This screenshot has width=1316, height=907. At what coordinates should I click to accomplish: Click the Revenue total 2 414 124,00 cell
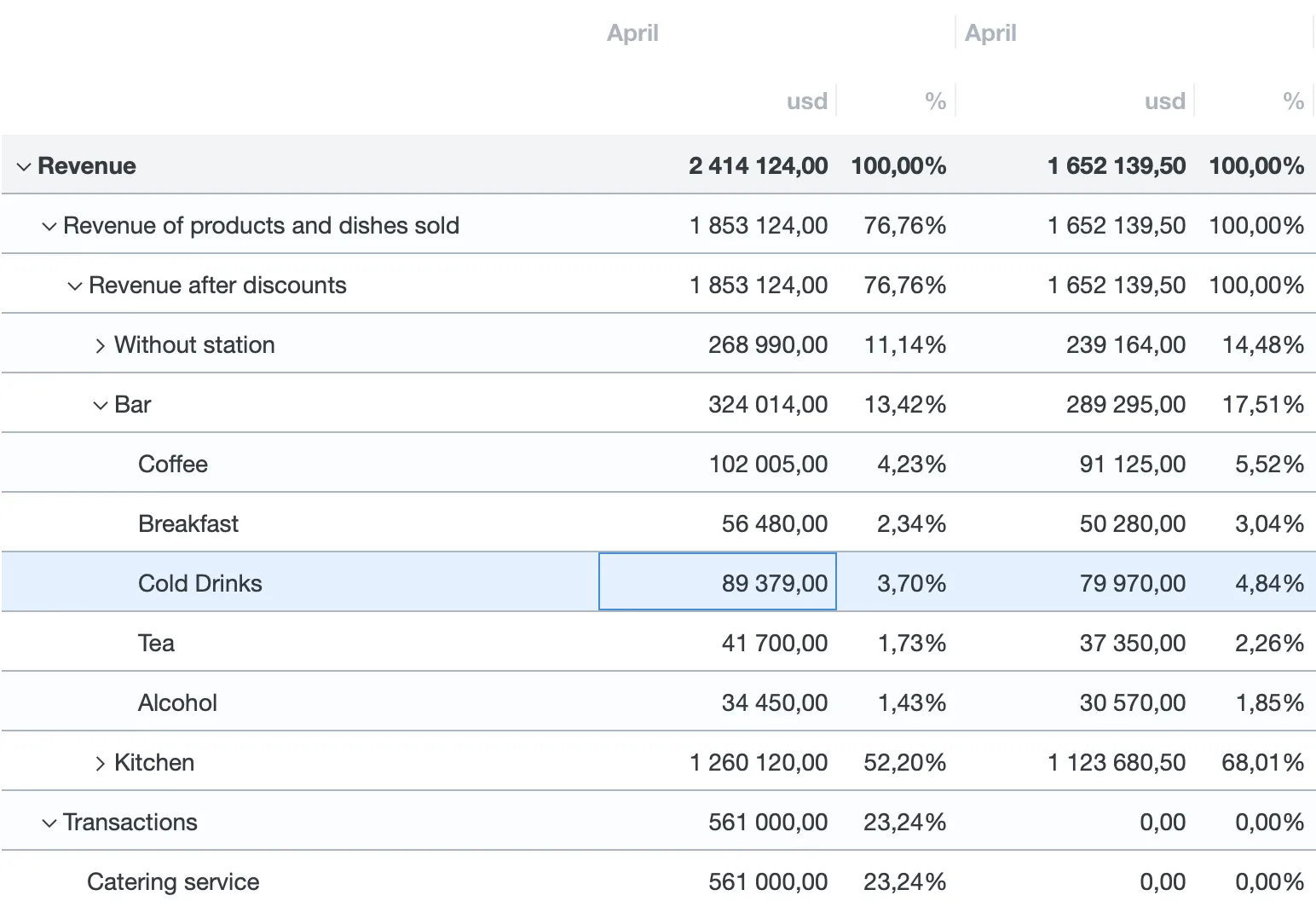[x=758, y=166]
